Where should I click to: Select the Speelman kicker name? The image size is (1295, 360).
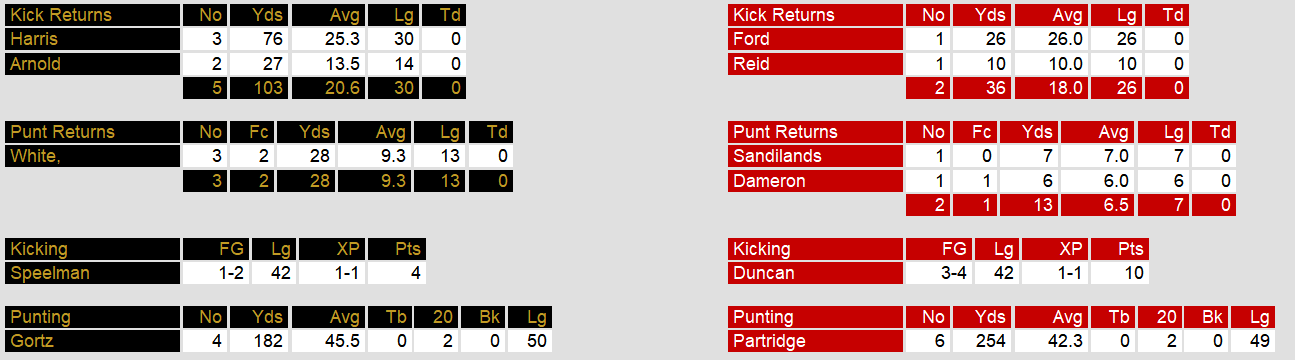[92, 274]
